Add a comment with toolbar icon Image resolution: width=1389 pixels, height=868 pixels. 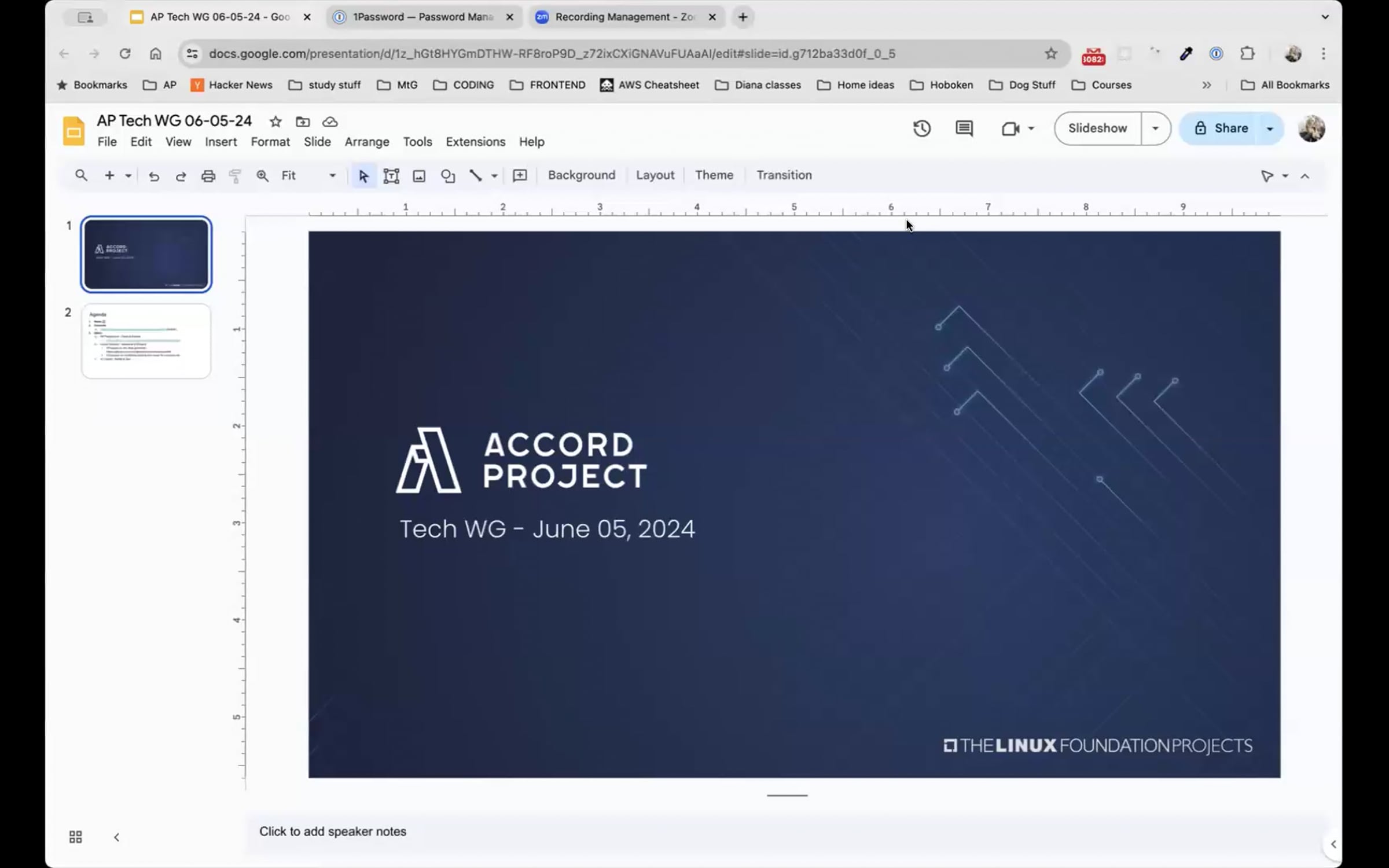click(520, 175)
